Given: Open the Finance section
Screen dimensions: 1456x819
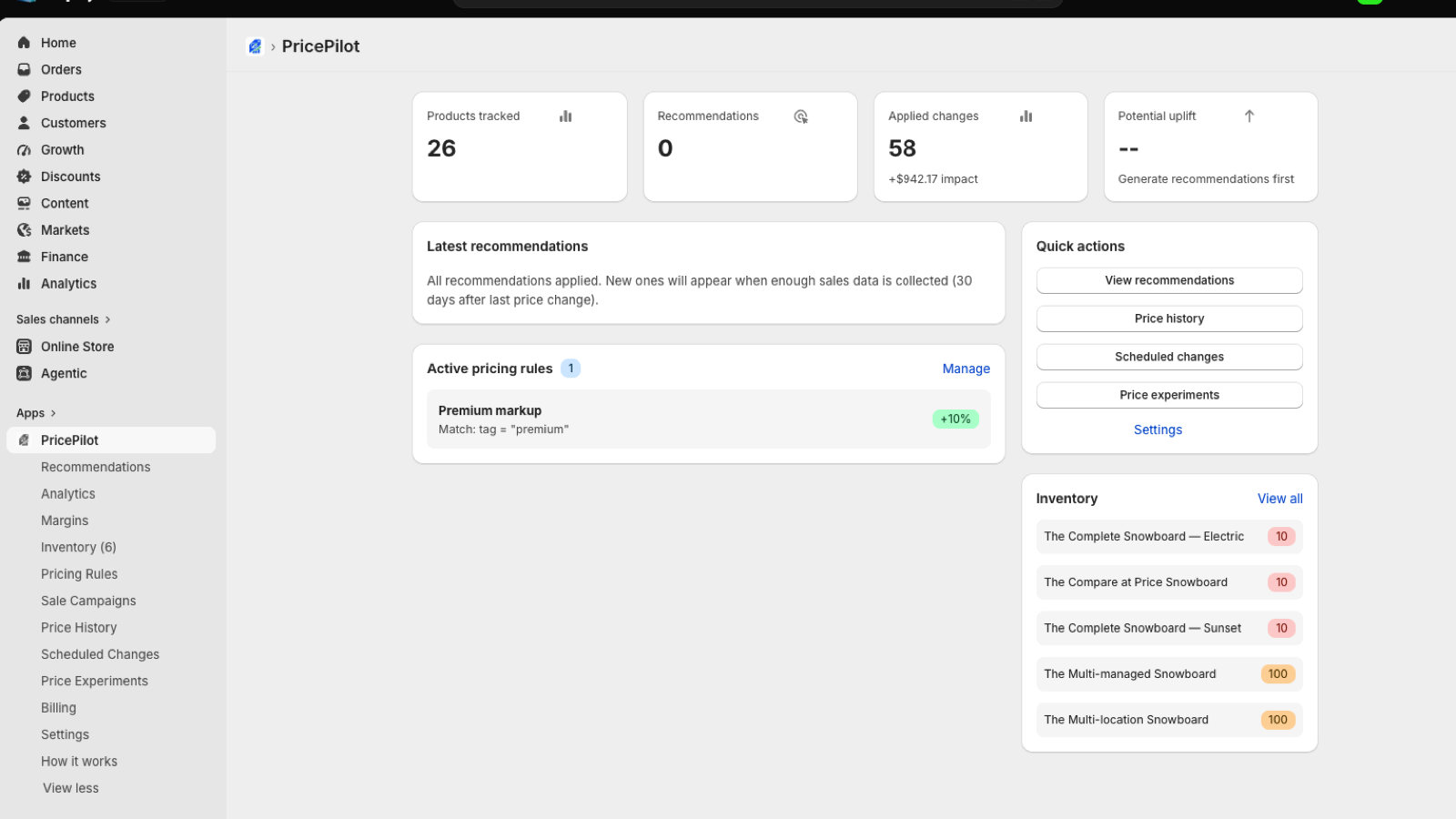Looking at the screenshot, I should (x=64, y=257).
